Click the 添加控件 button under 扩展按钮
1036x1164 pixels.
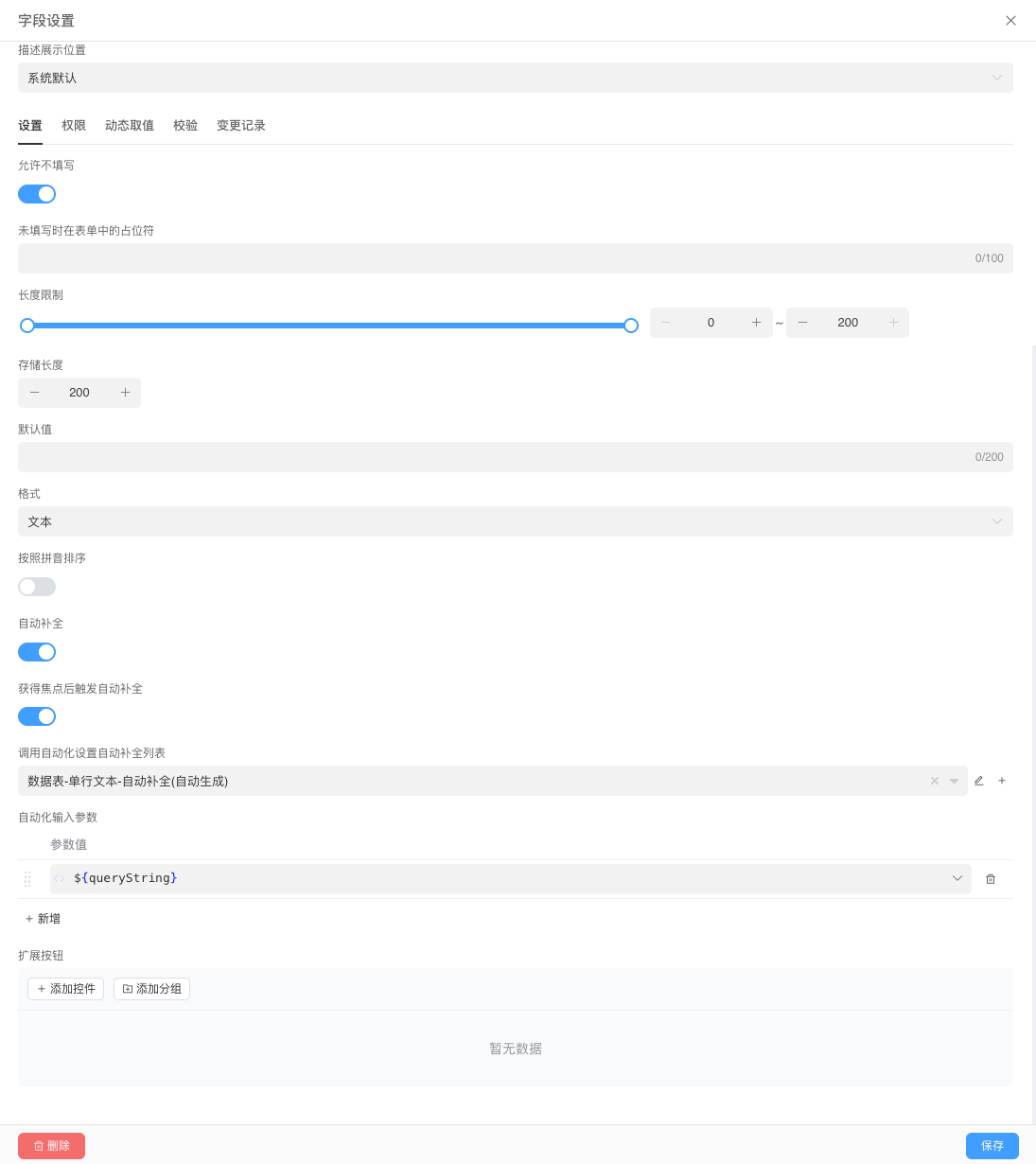(65, 988)
